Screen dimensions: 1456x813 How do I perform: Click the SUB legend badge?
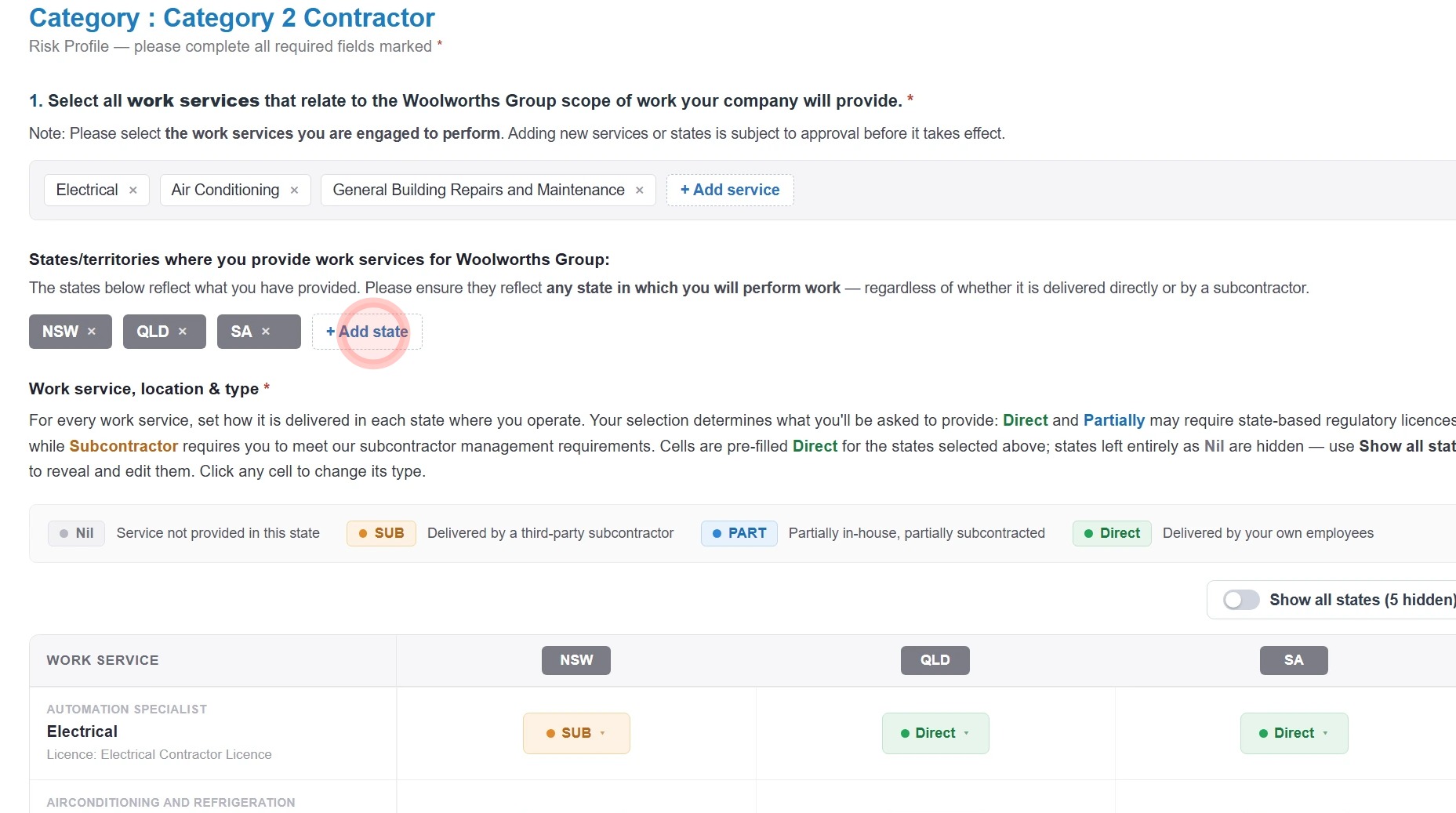pos(381,533)
